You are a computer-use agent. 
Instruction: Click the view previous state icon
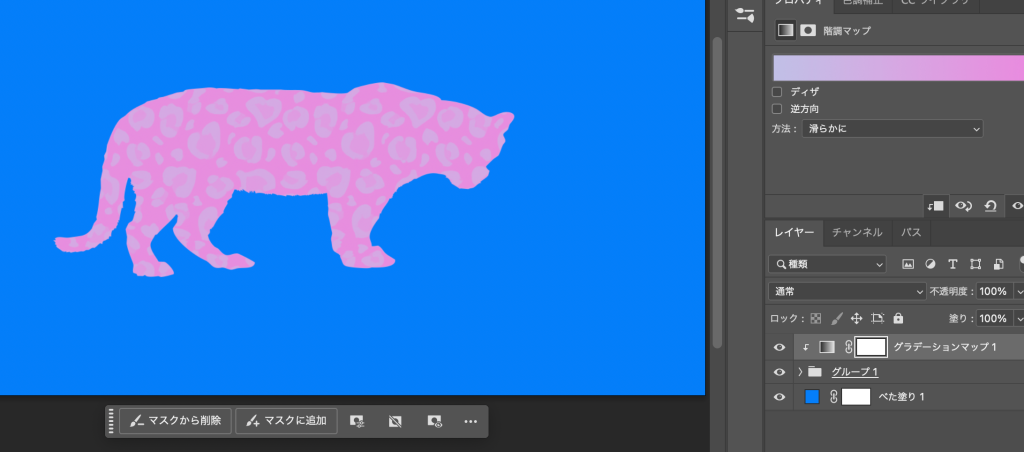(x=964, y=205)
